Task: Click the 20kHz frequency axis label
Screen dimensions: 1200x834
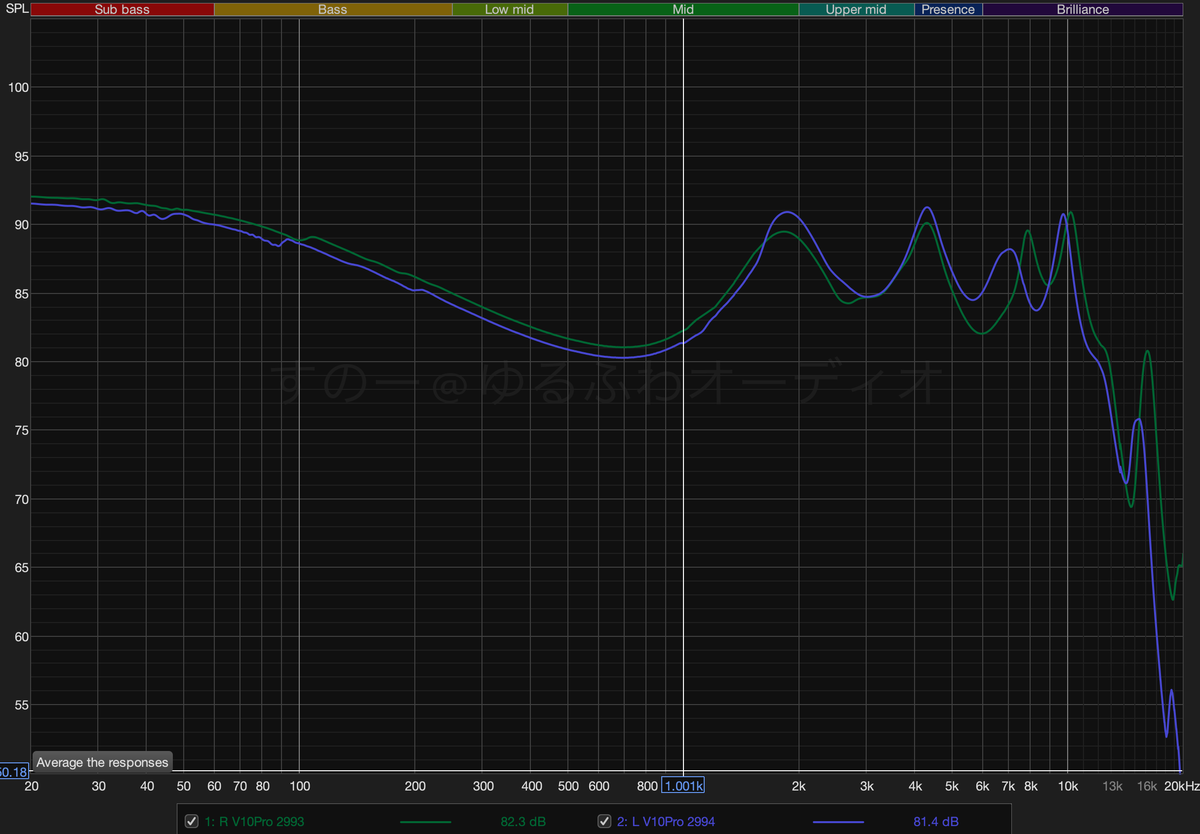Action: 1181,787
